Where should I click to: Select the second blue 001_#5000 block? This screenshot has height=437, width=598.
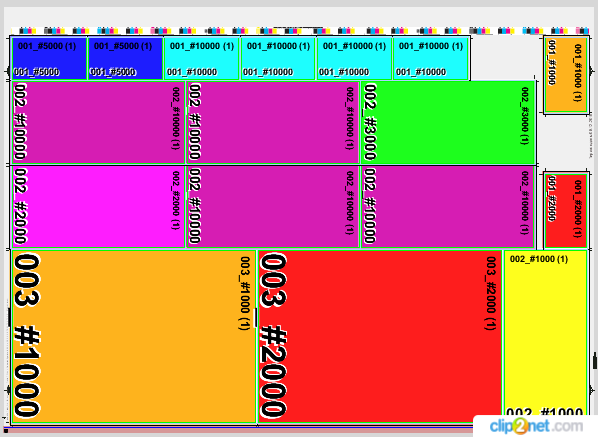click(125, 58)
